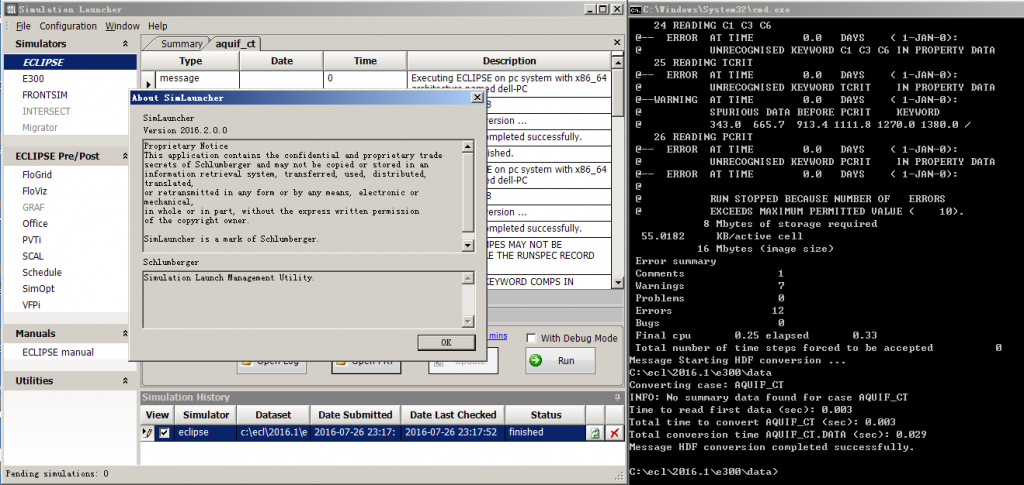The height and width of the screenshot is (485, 1024).
Task: Click the Type column header
Action: (191, 61)
